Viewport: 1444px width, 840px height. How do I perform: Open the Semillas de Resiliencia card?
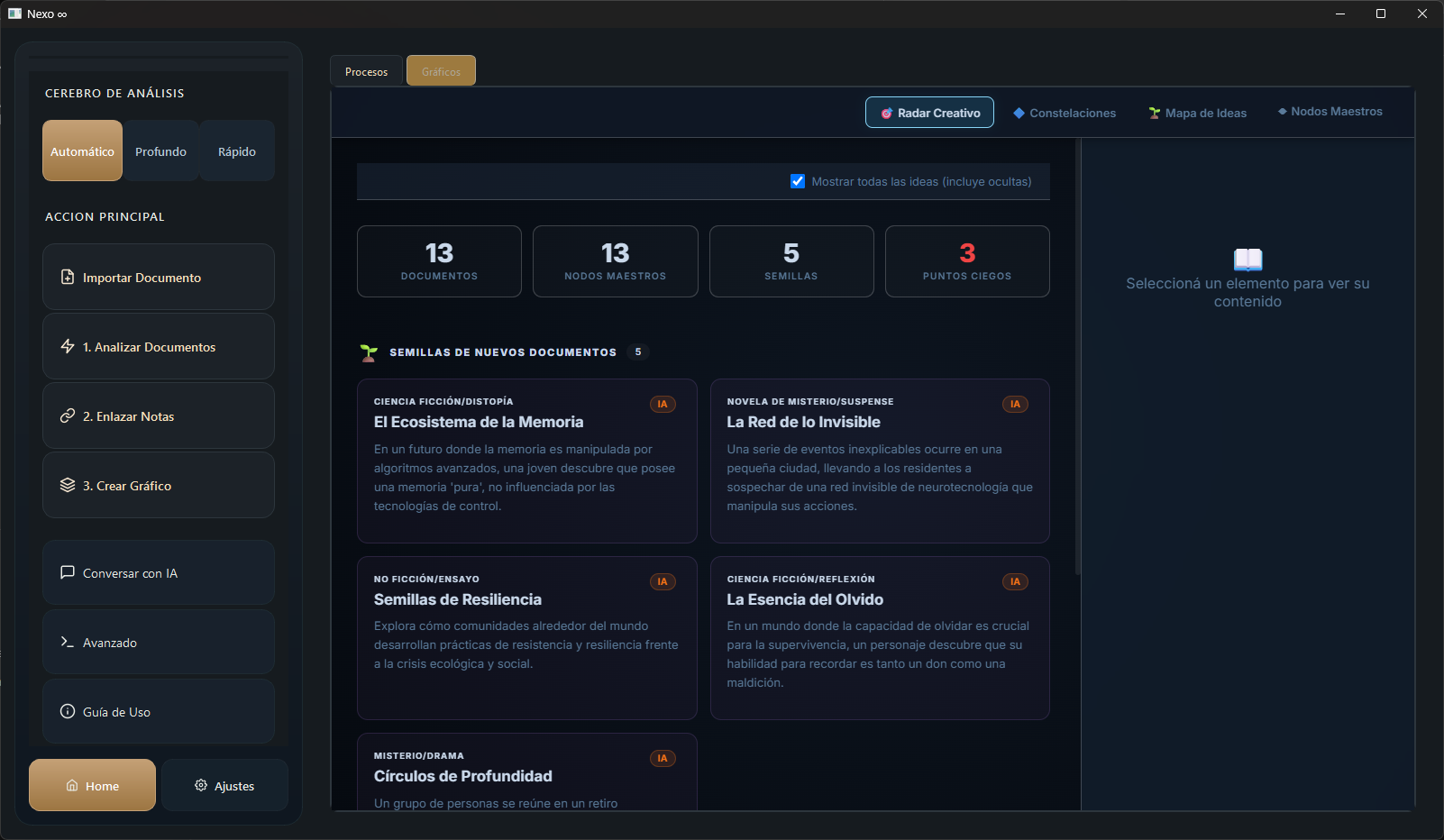tap(527, 638)
